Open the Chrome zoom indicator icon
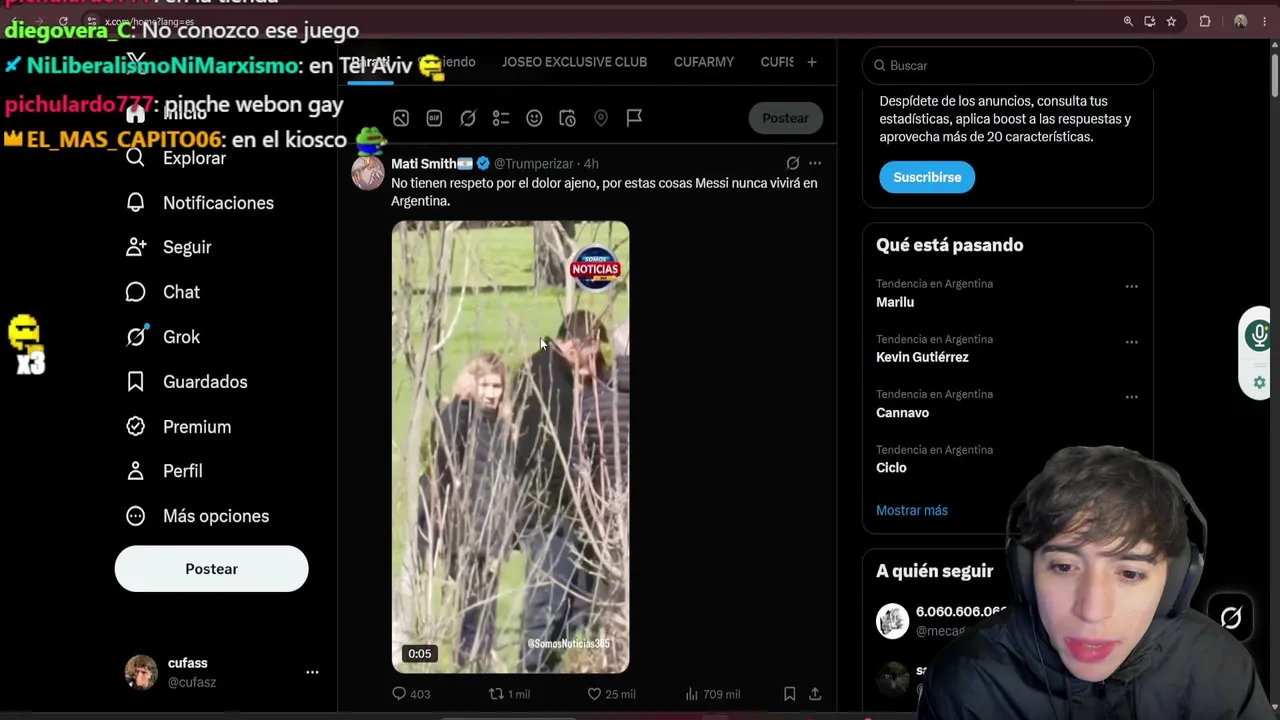 (1128, 21)
